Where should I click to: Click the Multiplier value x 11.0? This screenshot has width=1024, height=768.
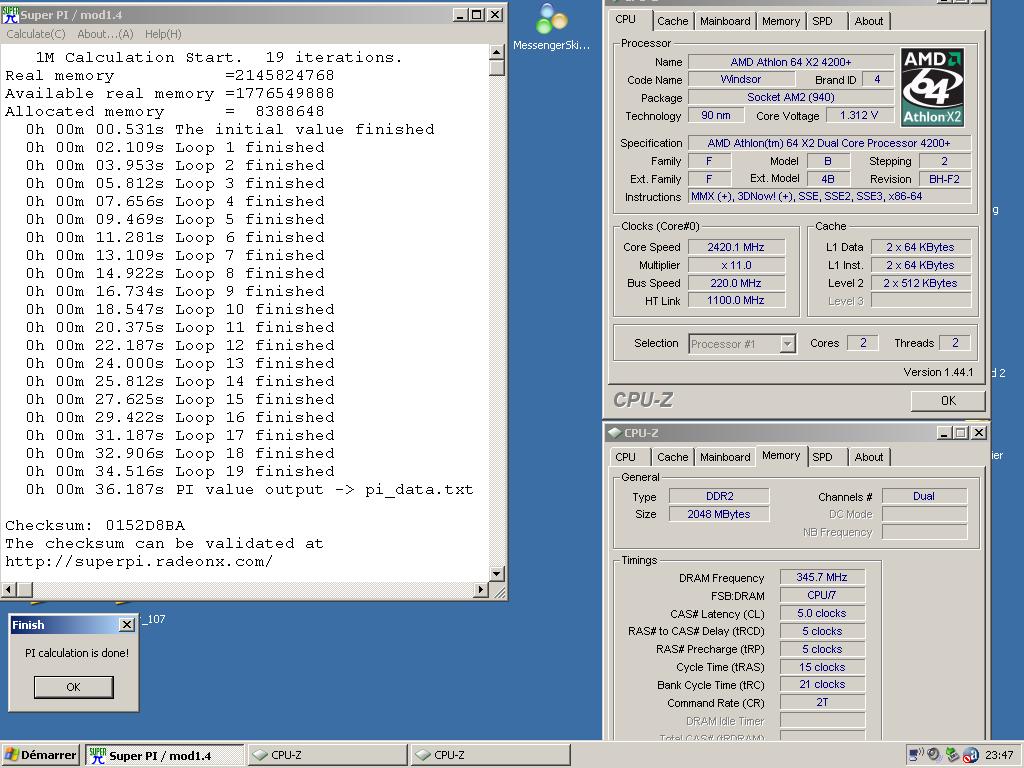[736, 265]
